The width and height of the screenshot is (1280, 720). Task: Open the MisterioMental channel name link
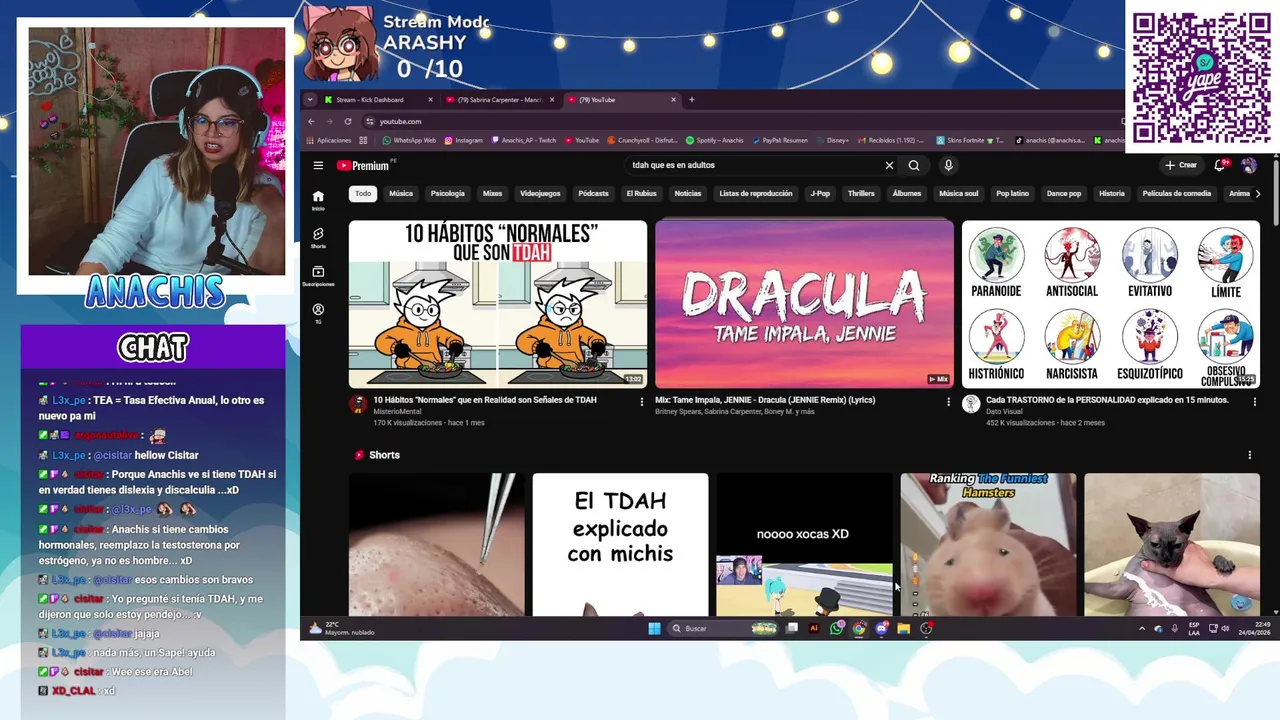pyautogui.click(x=396, y=411)
